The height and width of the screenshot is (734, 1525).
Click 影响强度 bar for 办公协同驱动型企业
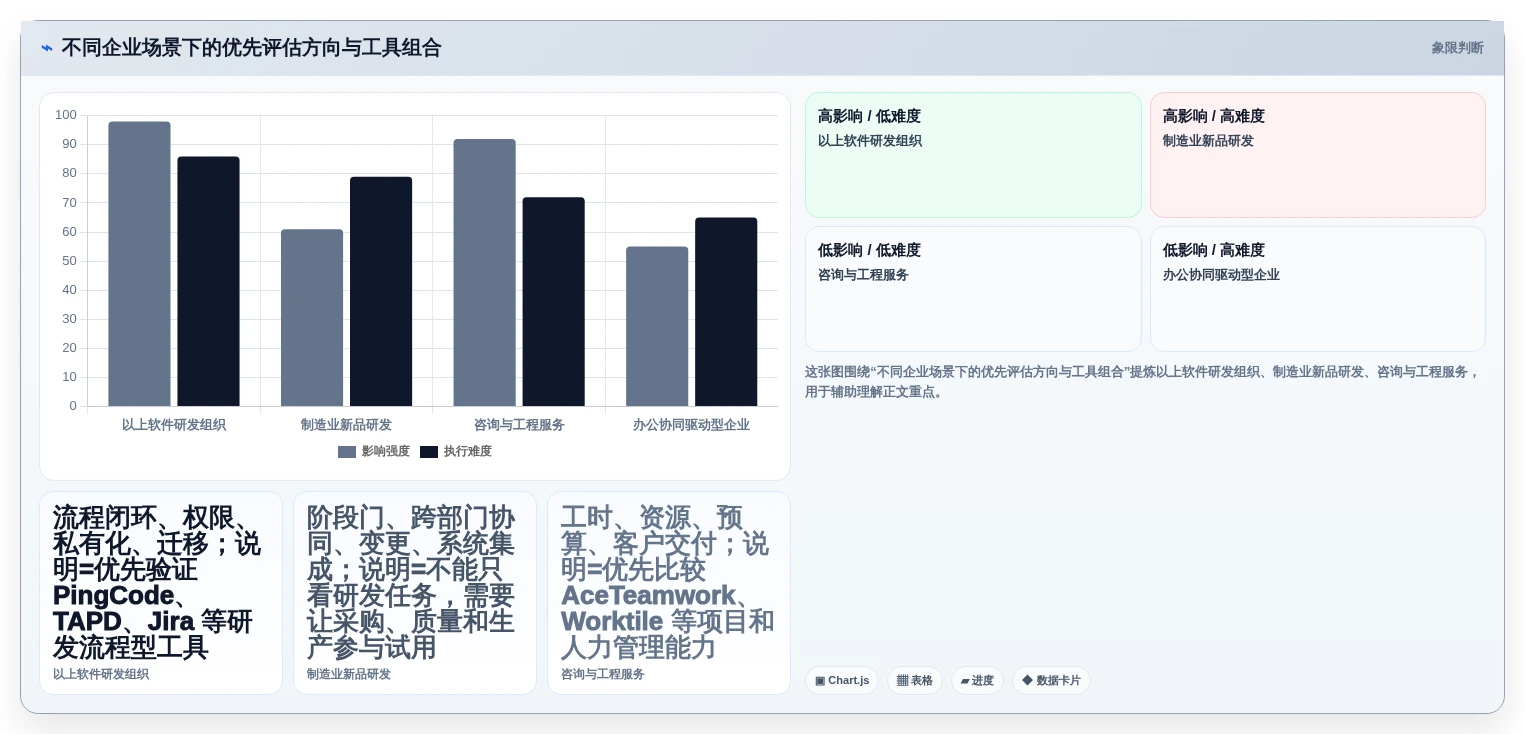(657, 327)
